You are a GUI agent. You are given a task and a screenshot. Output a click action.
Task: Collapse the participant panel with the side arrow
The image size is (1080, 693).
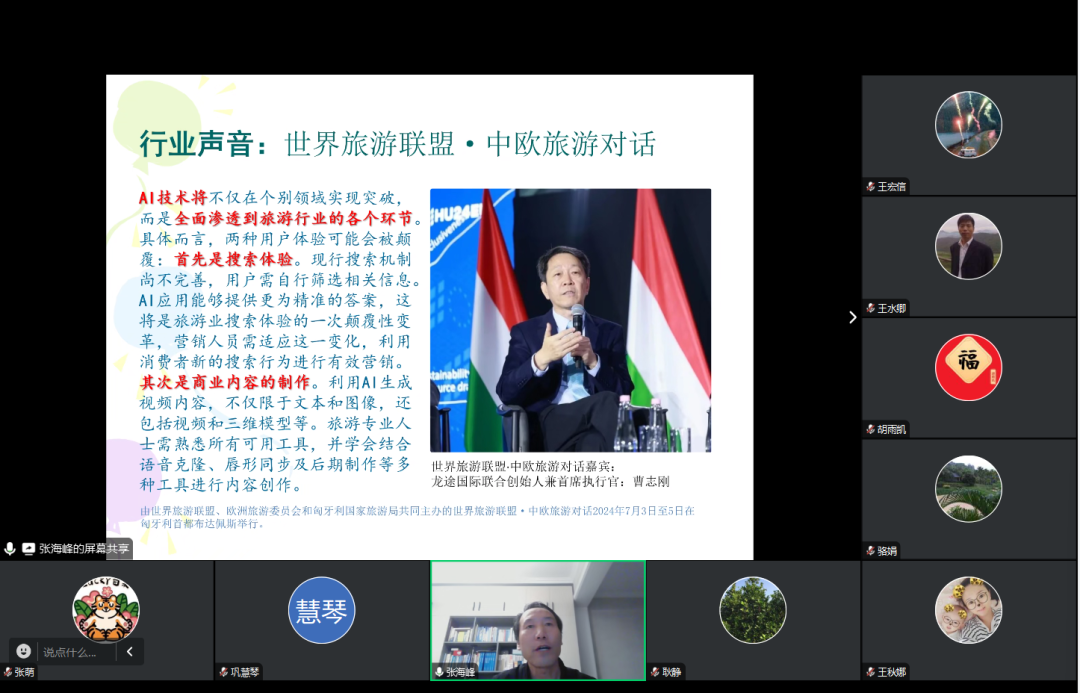click(x=852, y=317)
